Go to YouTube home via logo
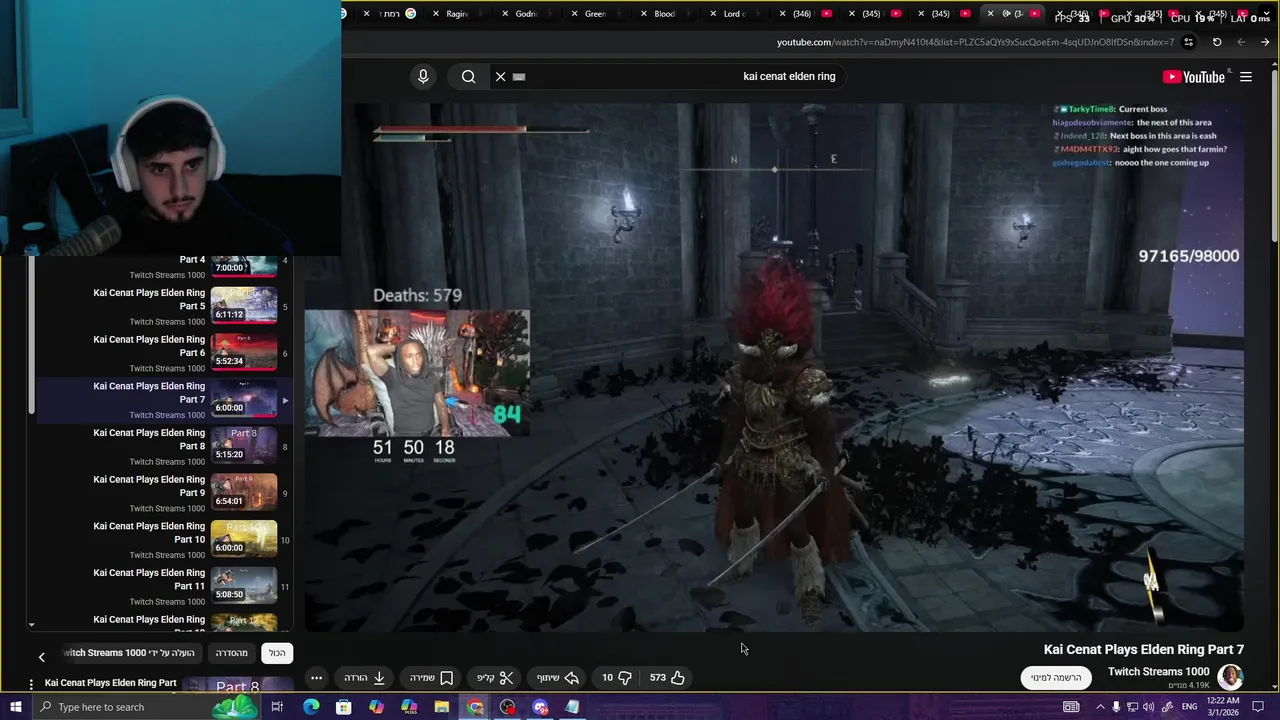1280x720 pixels. (x=1193, y=77)
